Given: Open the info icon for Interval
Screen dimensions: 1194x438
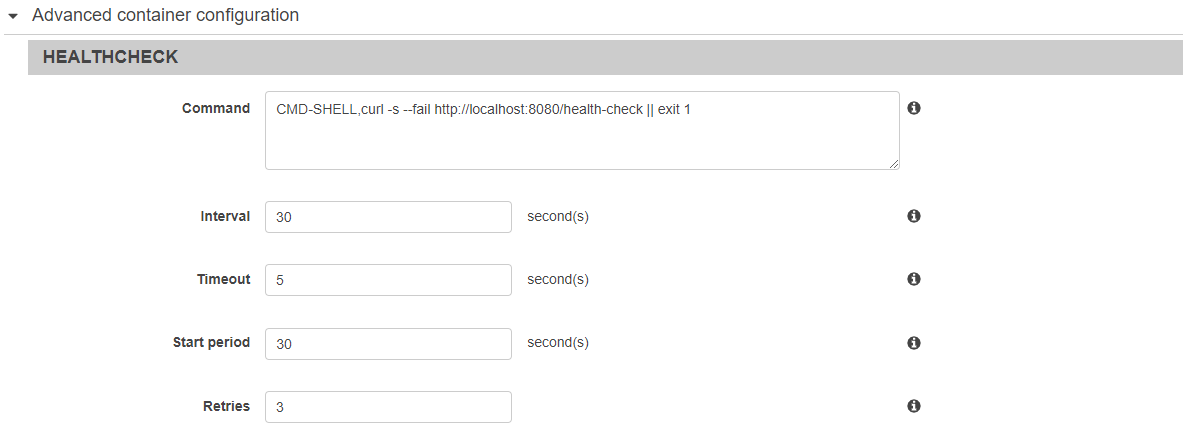Looking at the screenshot, I should (x=915, y=216).
